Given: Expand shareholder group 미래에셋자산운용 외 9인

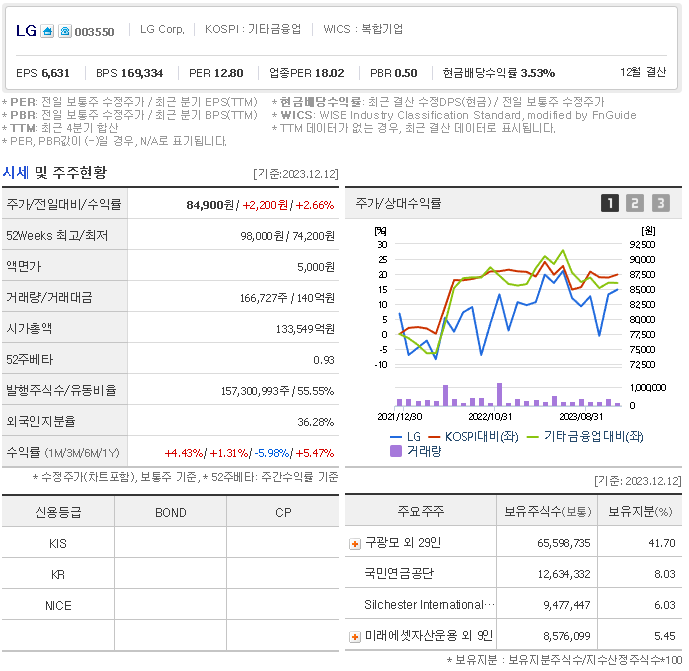Looking at the screenshot, I should point(355,636).
